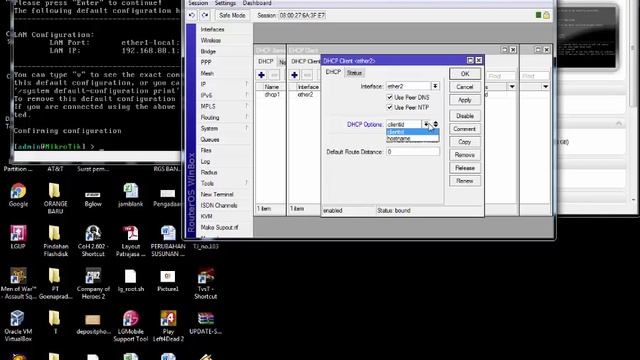Select the dhcp1 row in DHCP Server list
Screen dimensions: 640x360
[271, 94]
